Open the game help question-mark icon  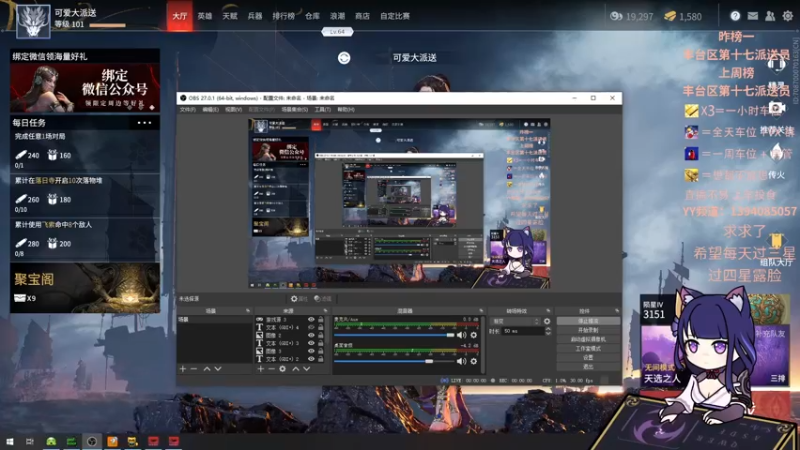click(735, 16)
